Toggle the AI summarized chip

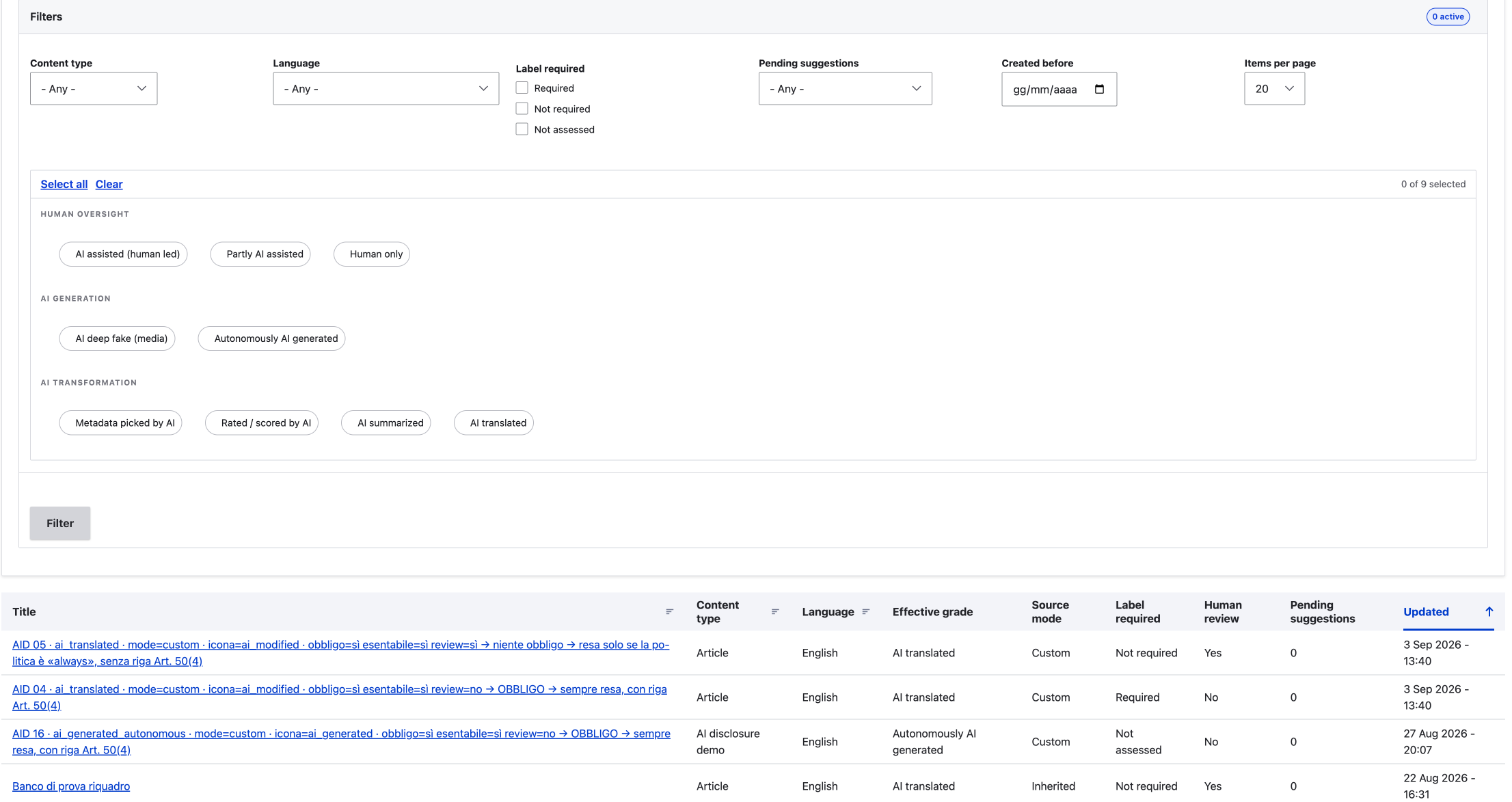pyautogui.click(x=387, y=423)
